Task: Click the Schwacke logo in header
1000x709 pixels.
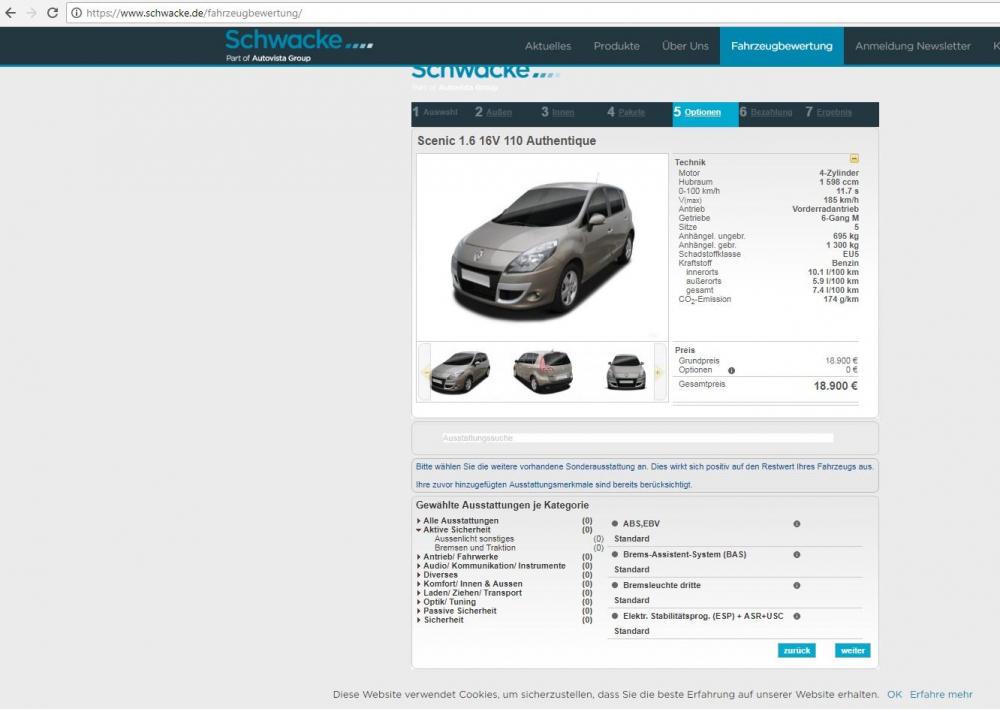Action: 299,45
